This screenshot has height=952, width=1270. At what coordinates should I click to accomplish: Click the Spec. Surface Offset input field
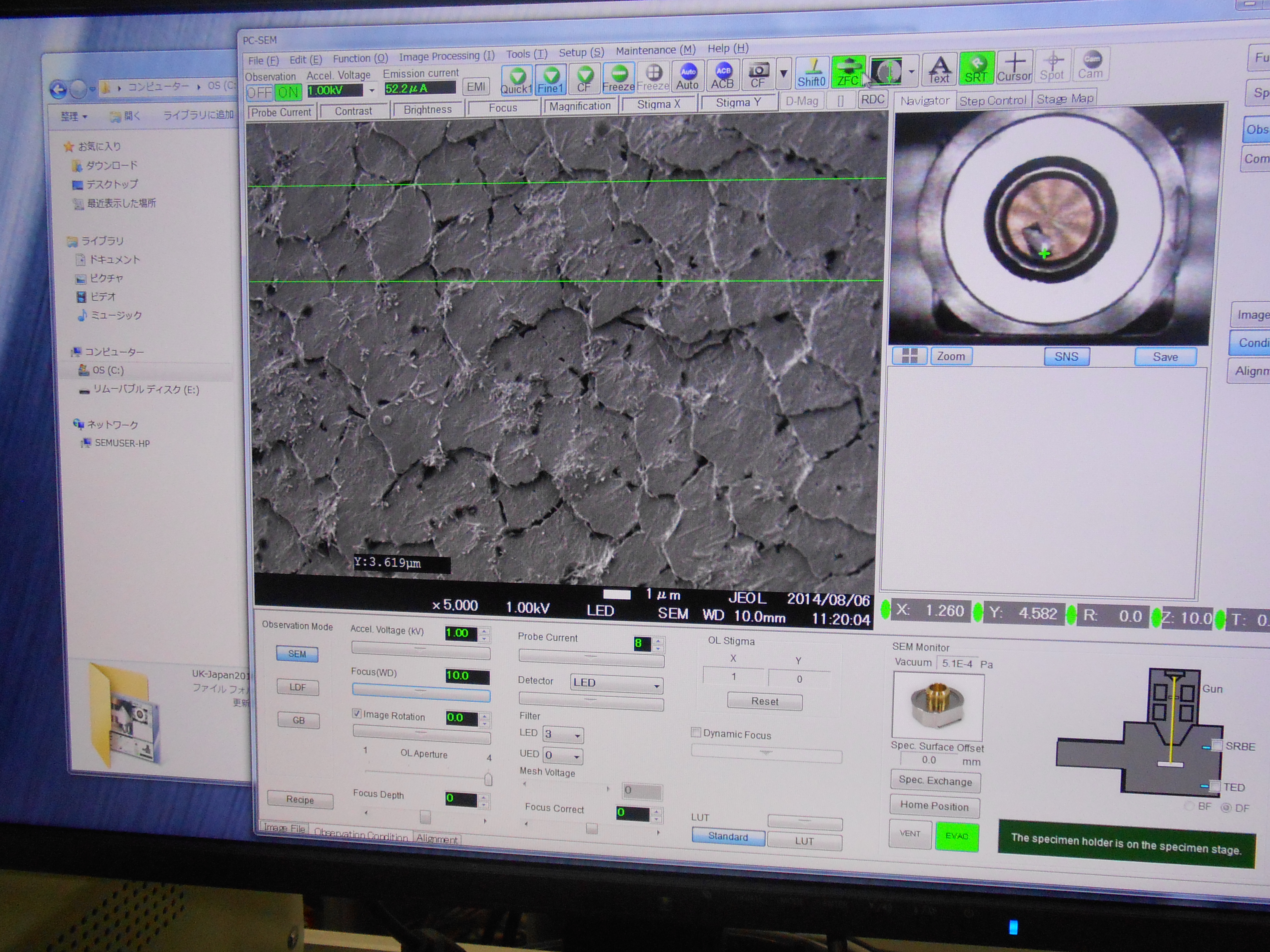(929, 759)
